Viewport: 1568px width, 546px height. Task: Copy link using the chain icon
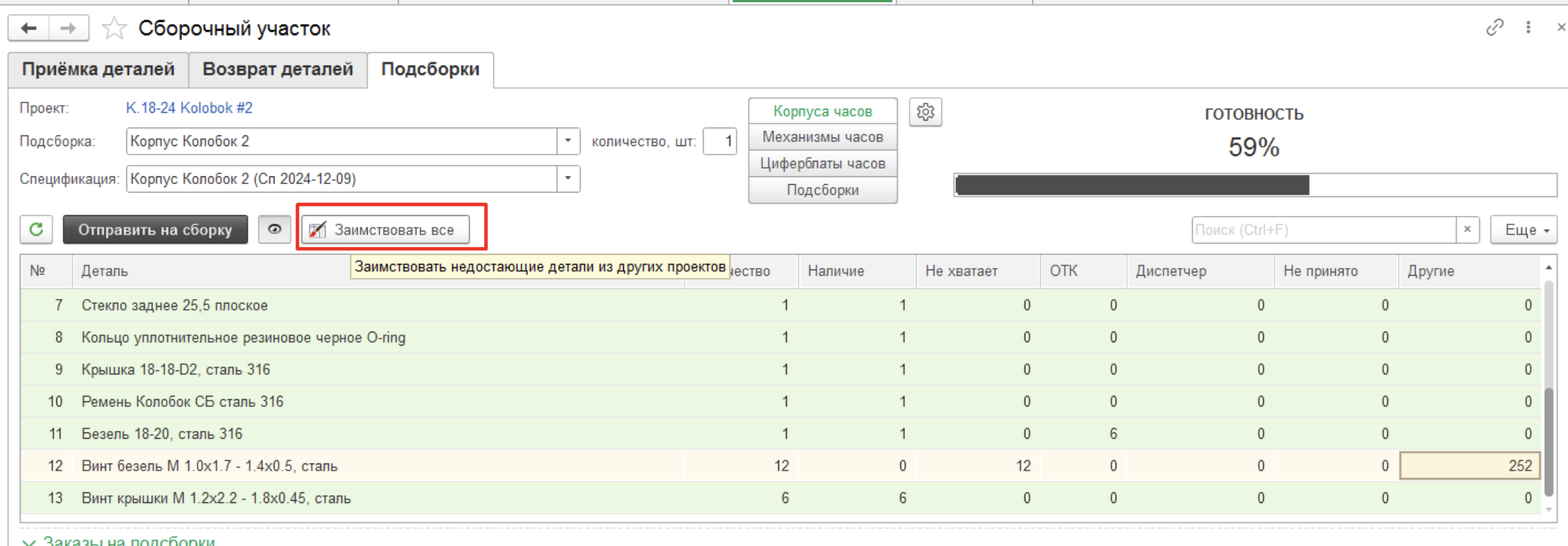1494,28
